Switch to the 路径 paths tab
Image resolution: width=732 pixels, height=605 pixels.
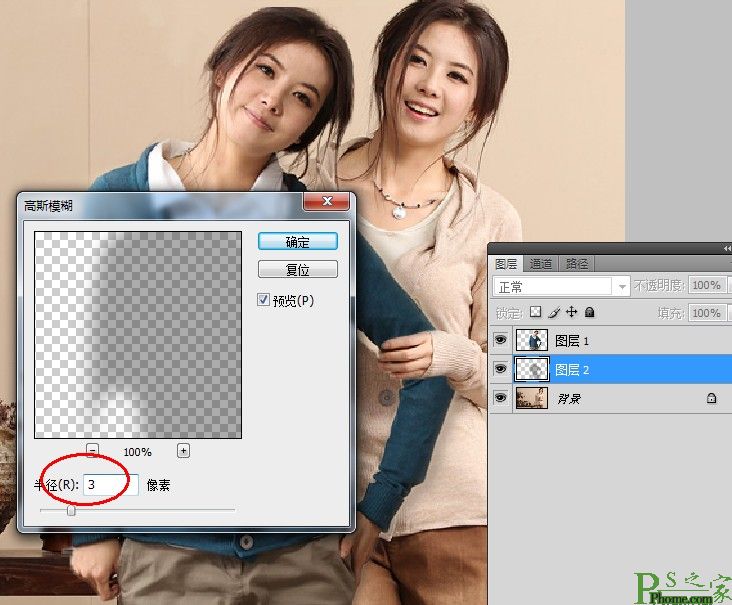pos(577,264)
